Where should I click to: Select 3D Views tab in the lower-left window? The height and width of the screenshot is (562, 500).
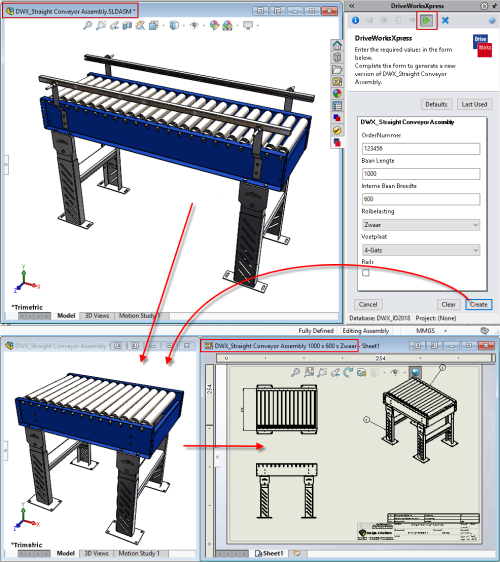96,553
